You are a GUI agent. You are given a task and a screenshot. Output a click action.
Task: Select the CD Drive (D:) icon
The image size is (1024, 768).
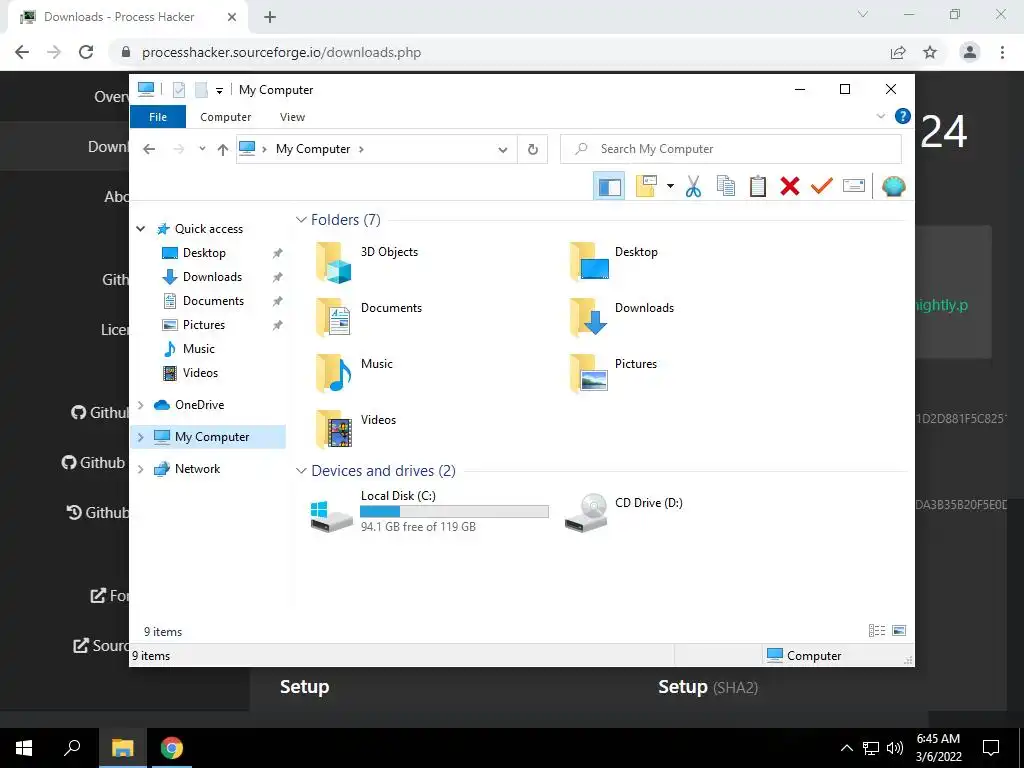click(x=586, y=512)
